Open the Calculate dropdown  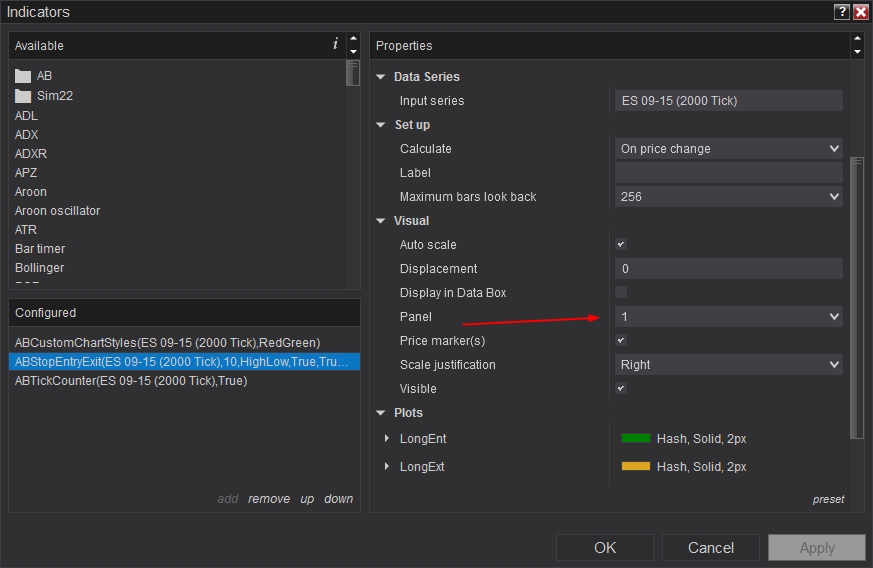click(x=729, y=149)
